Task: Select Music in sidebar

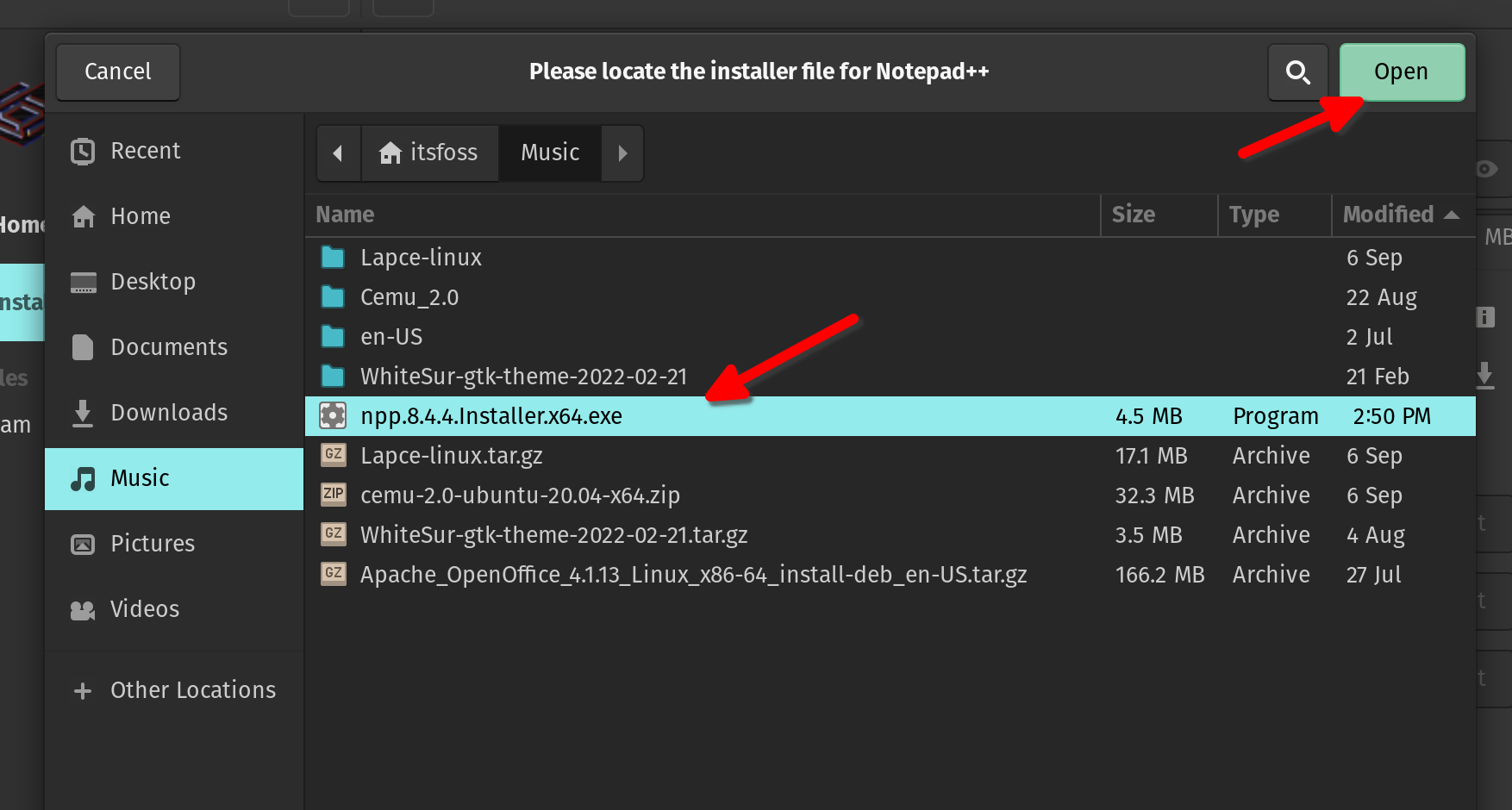Action: 174,478
